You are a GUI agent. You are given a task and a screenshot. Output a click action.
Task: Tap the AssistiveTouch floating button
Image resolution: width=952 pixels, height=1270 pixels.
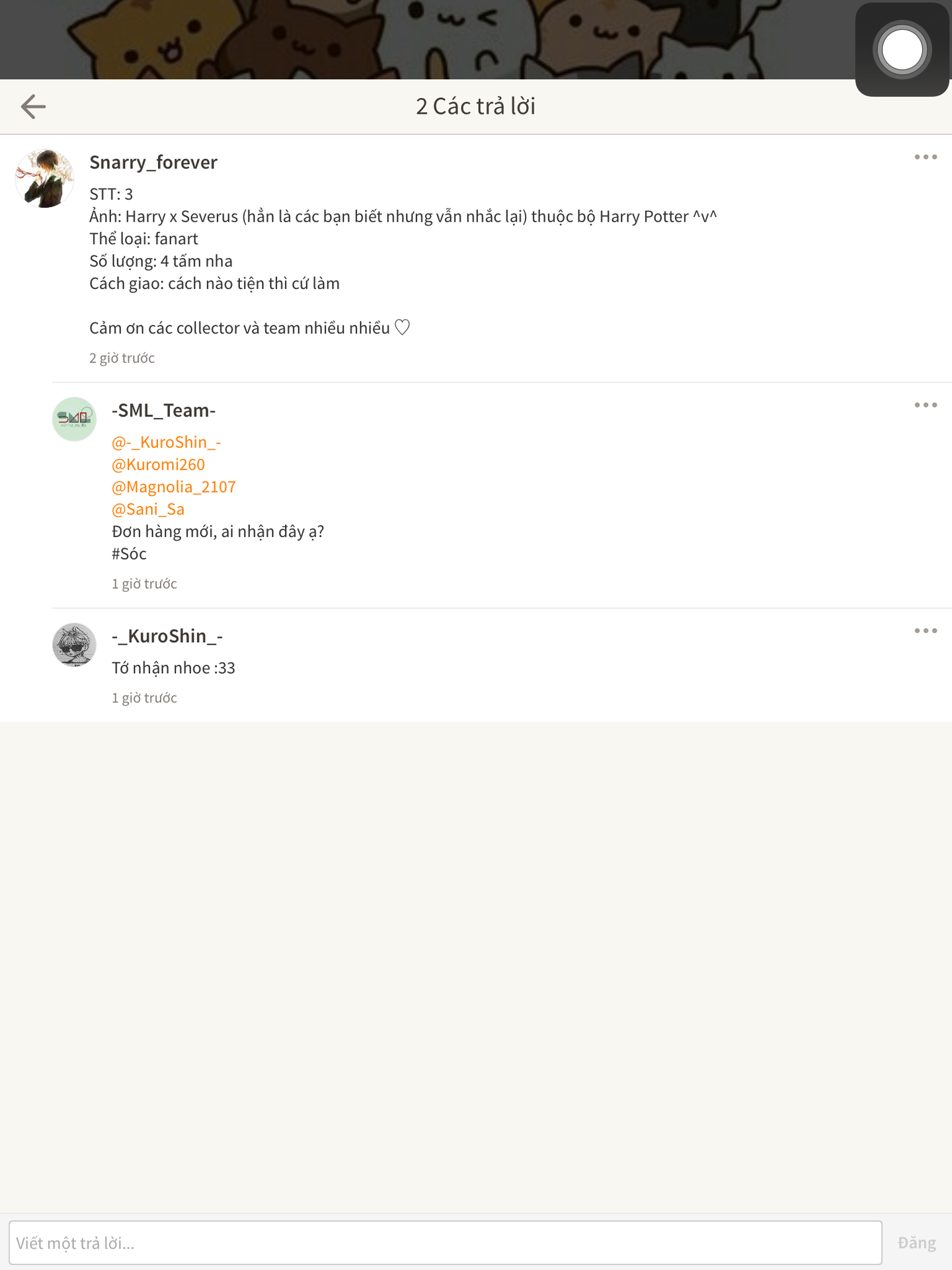pos(902,50)
